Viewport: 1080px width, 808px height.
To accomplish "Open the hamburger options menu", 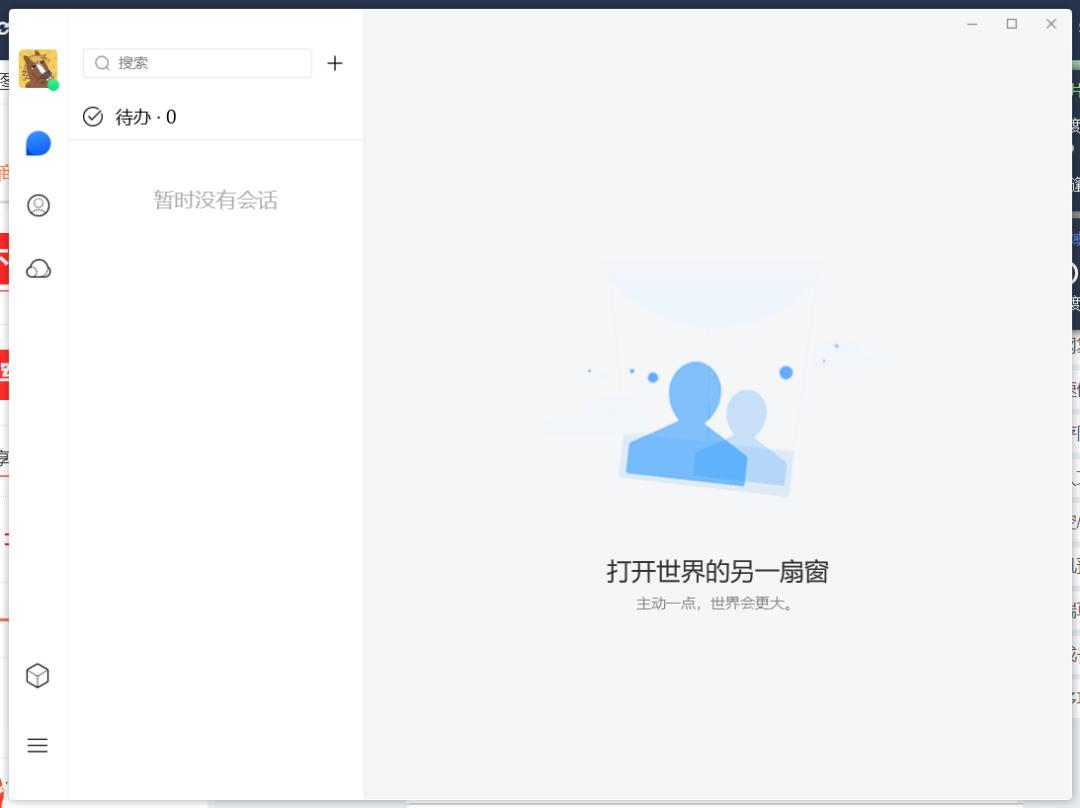I will [37, 746].
